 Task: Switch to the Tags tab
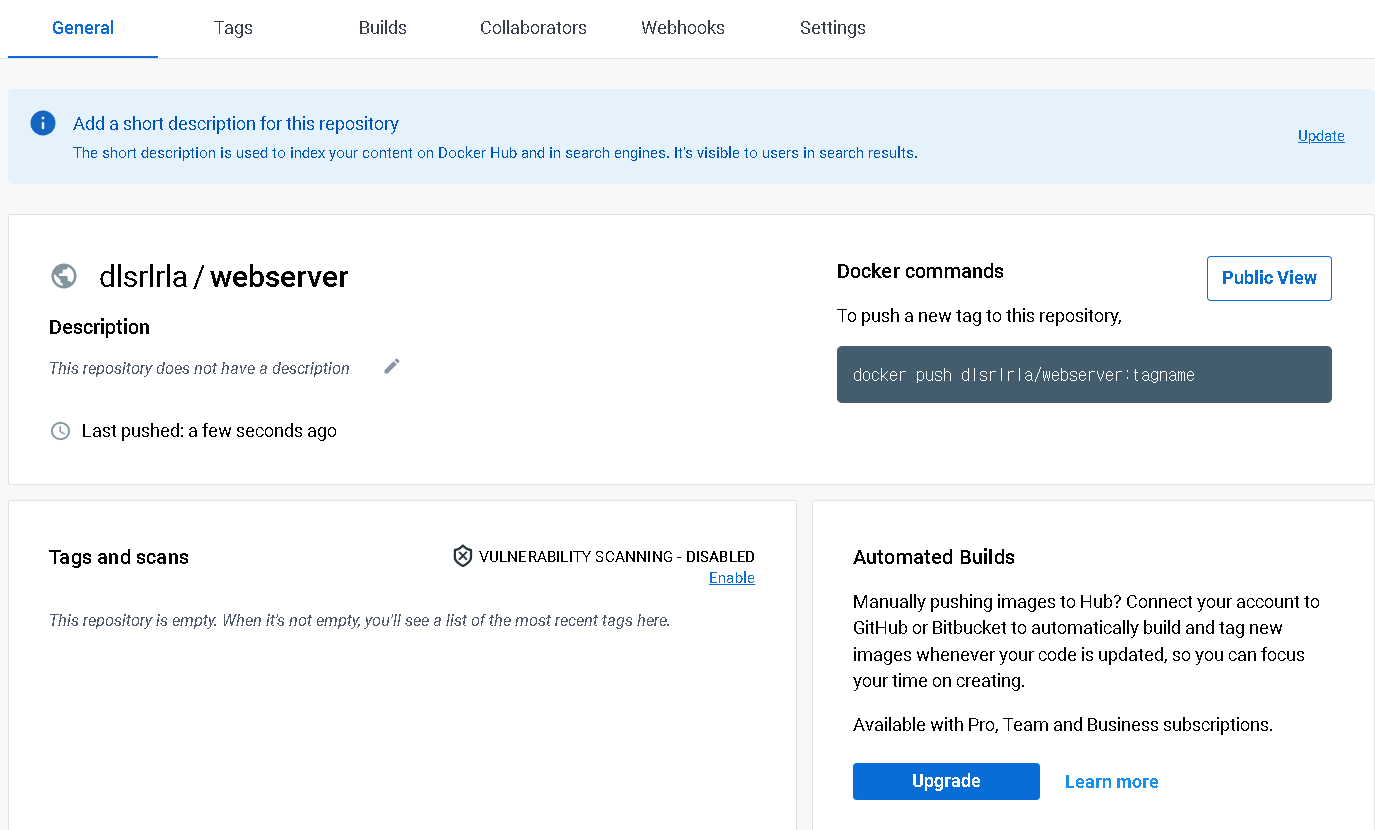(233, 28)
